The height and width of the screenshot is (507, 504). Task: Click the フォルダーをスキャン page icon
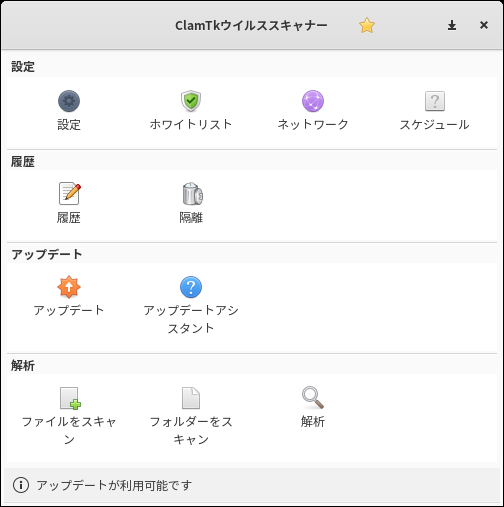tap(191, 398)
